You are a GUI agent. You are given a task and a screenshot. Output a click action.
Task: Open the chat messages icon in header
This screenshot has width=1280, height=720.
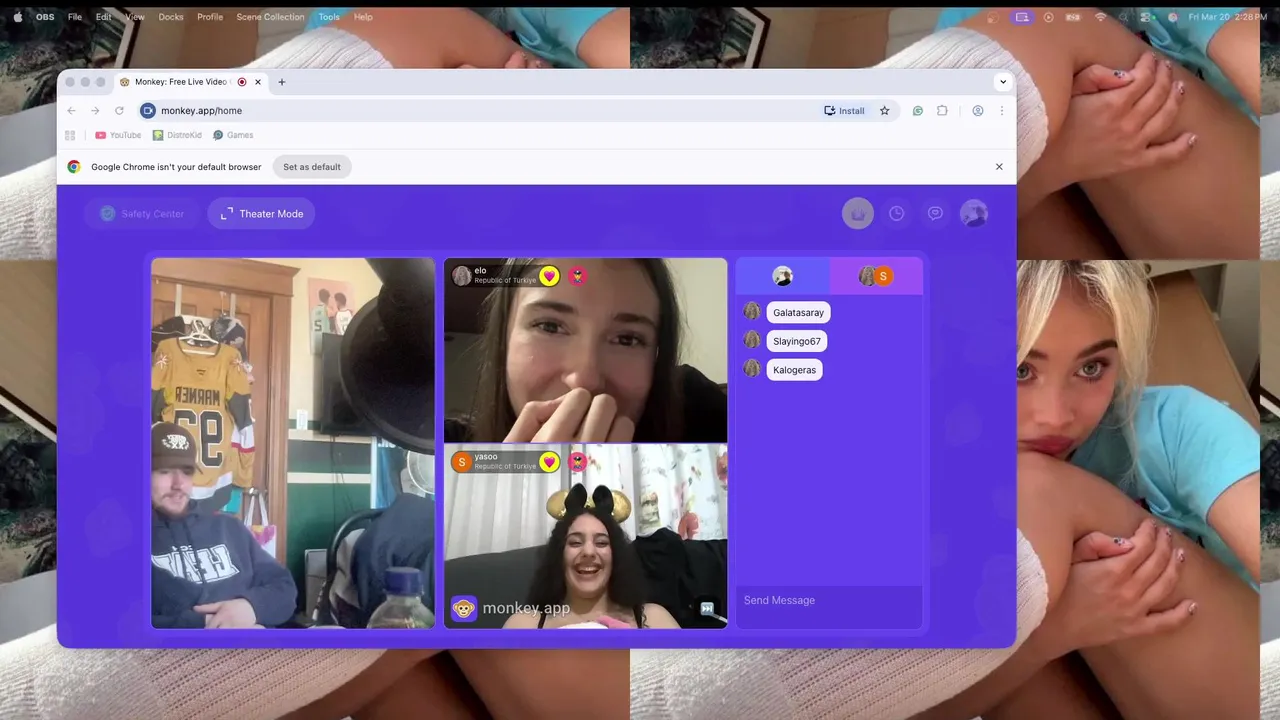[935, 213]
